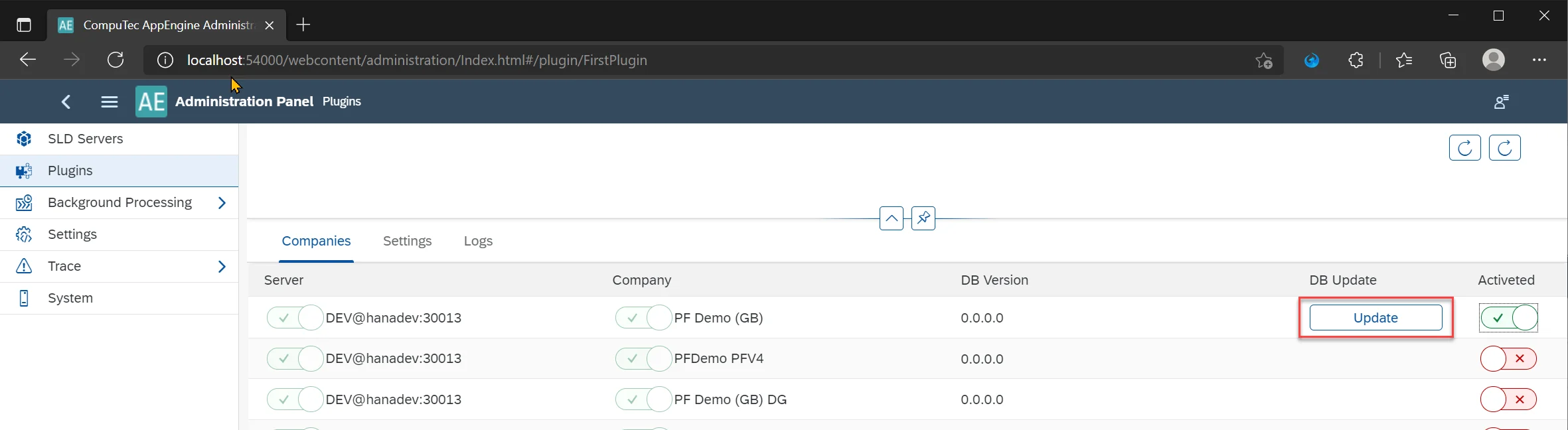The height and width of the screenshot is (430, 1568).
Task: Open browser extensions puzzle icon
Action: coord(1356,60)
